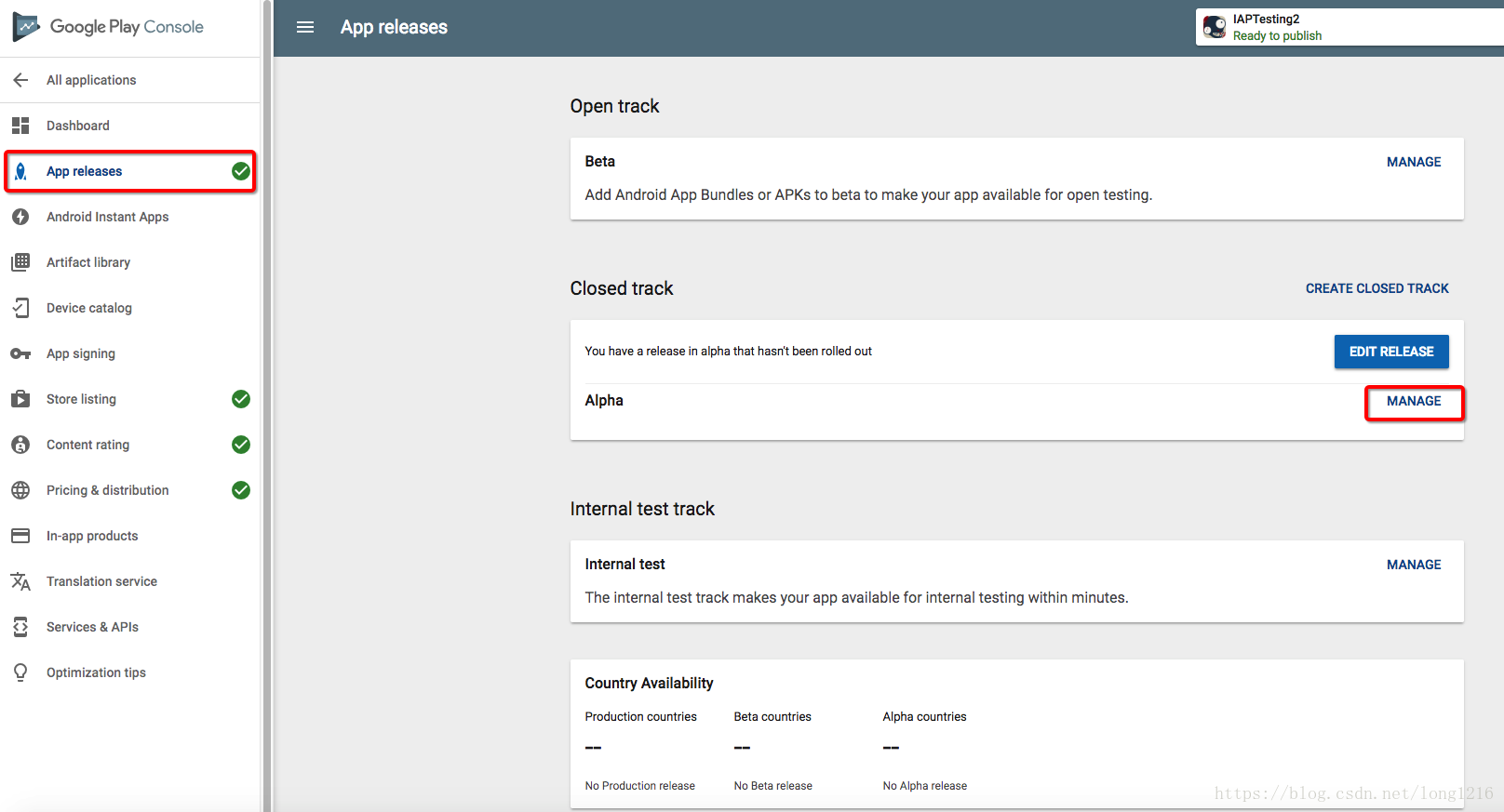Click the Beta track name

599,161
